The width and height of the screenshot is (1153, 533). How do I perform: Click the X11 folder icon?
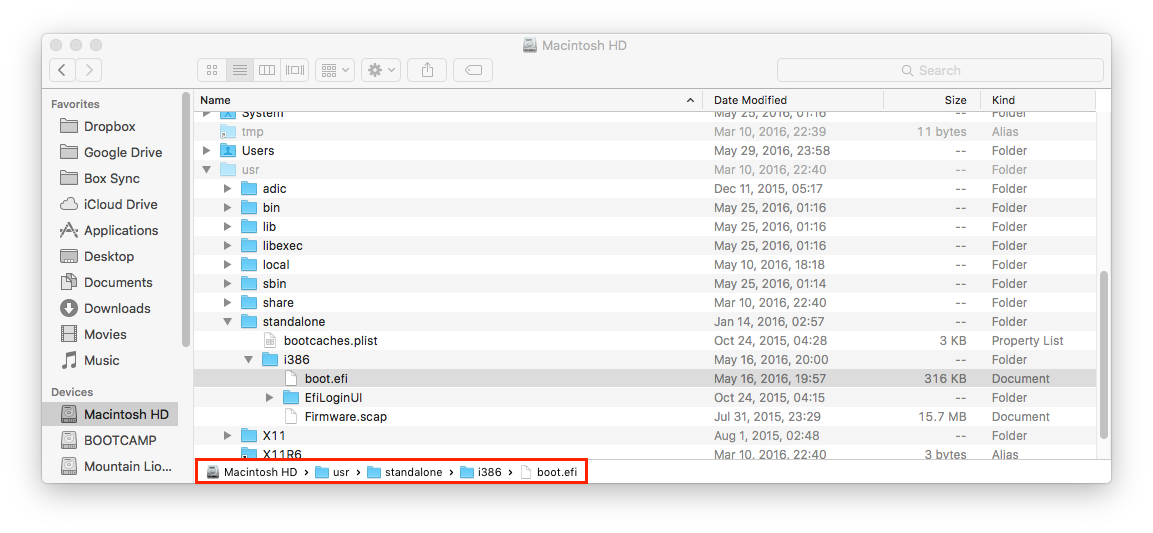(249, 436)
